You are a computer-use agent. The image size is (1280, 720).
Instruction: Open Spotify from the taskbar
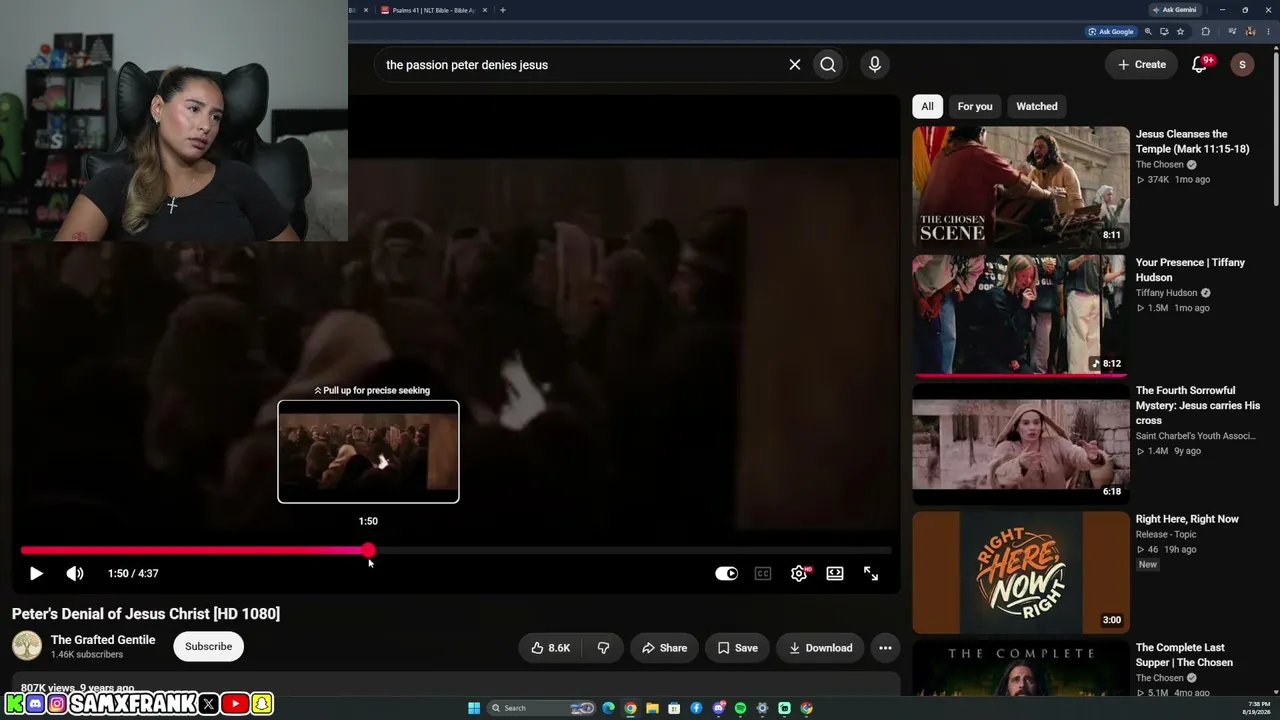click(740, 708)
